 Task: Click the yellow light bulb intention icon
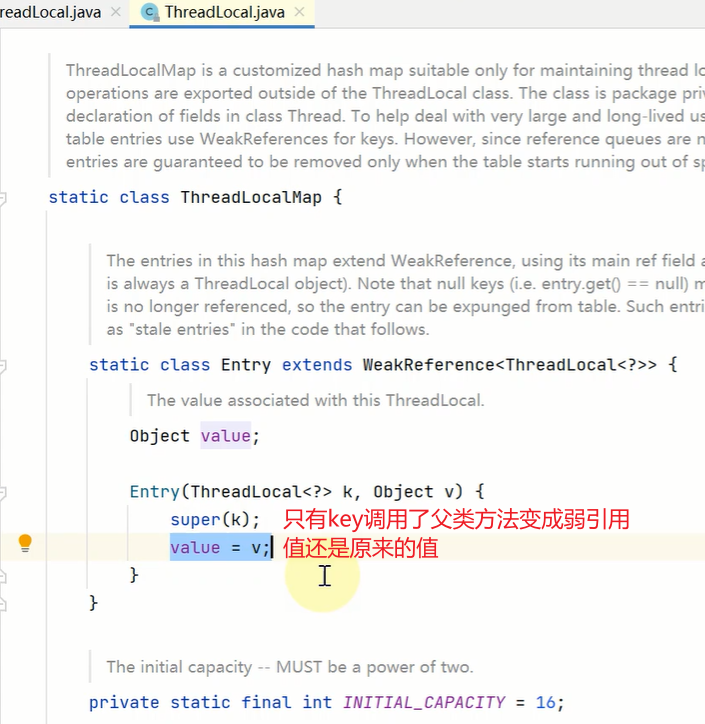(25, 543)
